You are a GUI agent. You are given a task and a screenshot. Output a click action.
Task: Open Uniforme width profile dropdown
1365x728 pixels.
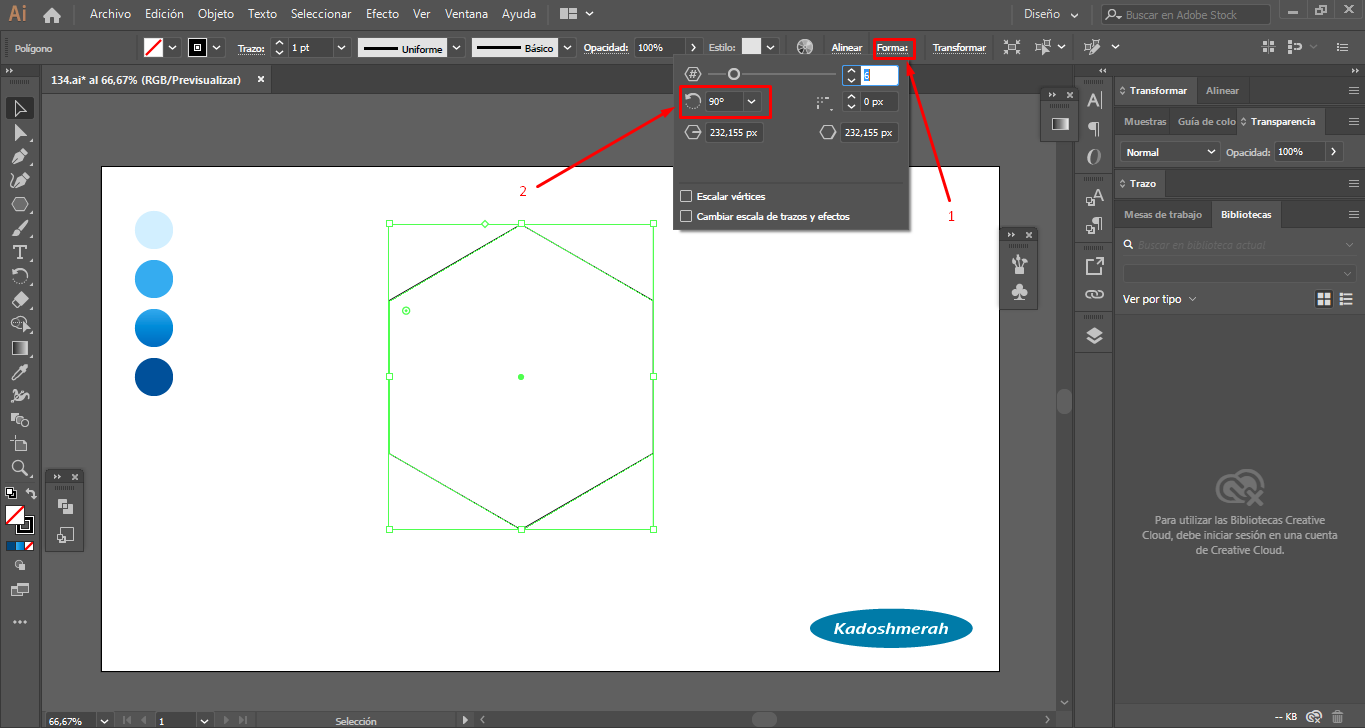tap(457, 47)
